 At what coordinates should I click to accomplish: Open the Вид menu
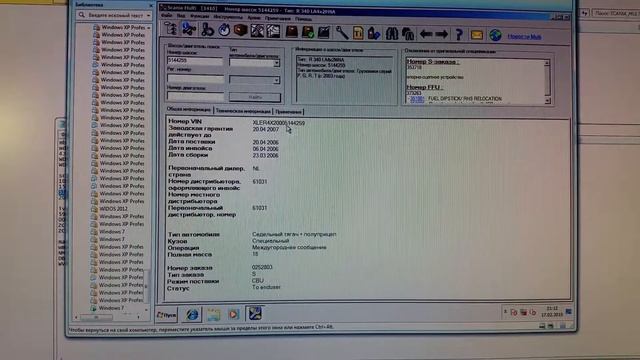180,16
